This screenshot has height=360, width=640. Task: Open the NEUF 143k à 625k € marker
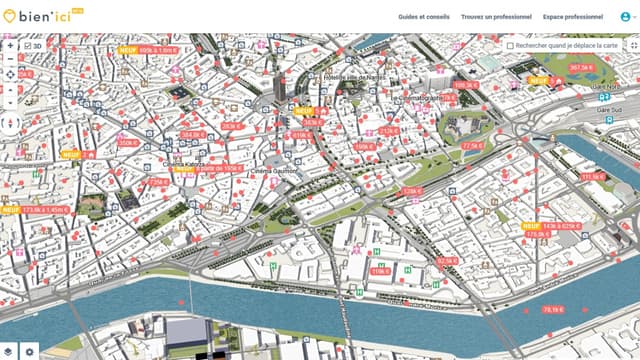pyautogui.click(x=551, y=226)
